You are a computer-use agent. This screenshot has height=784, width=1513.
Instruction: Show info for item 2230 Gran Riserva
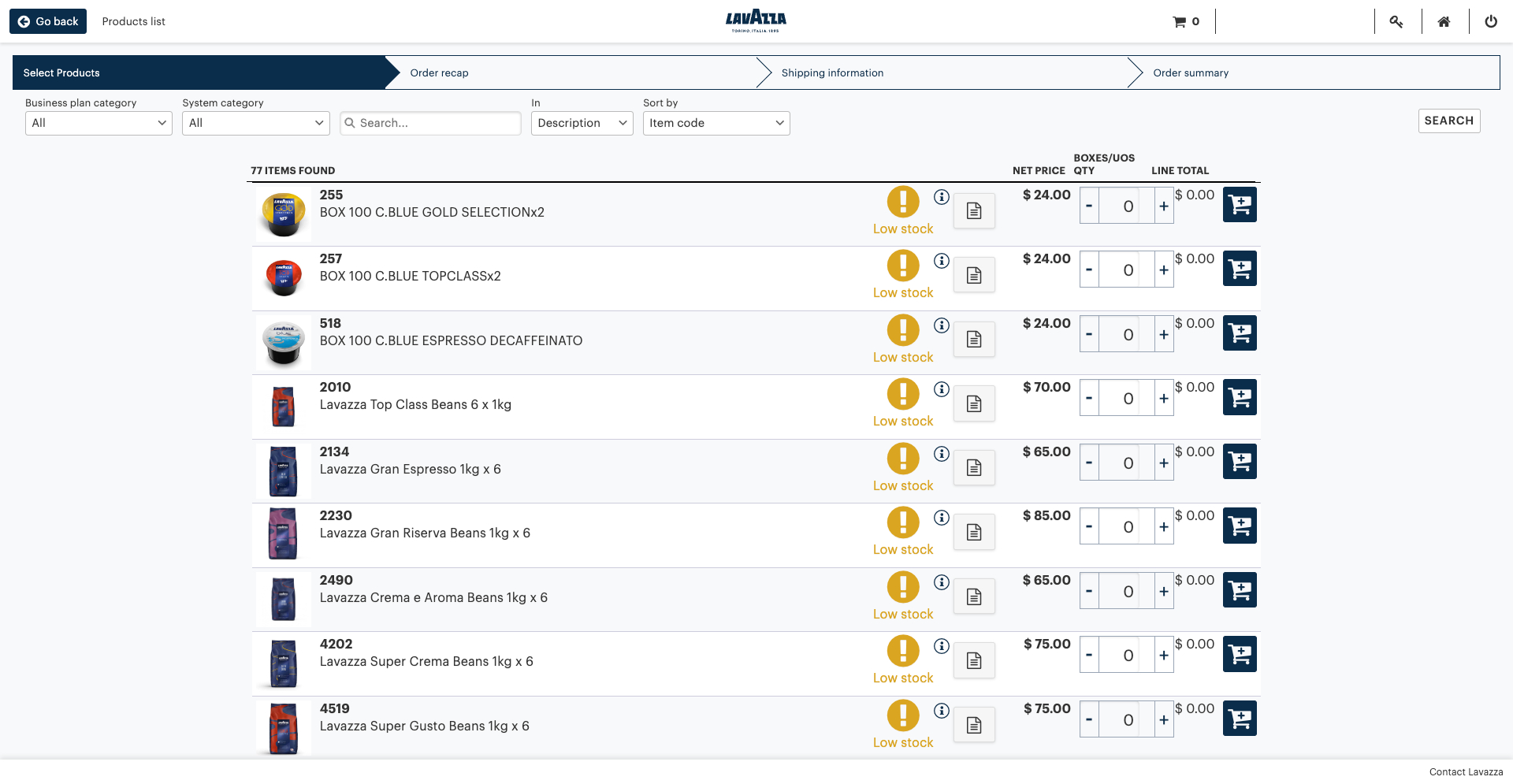[x=942, y=518]
